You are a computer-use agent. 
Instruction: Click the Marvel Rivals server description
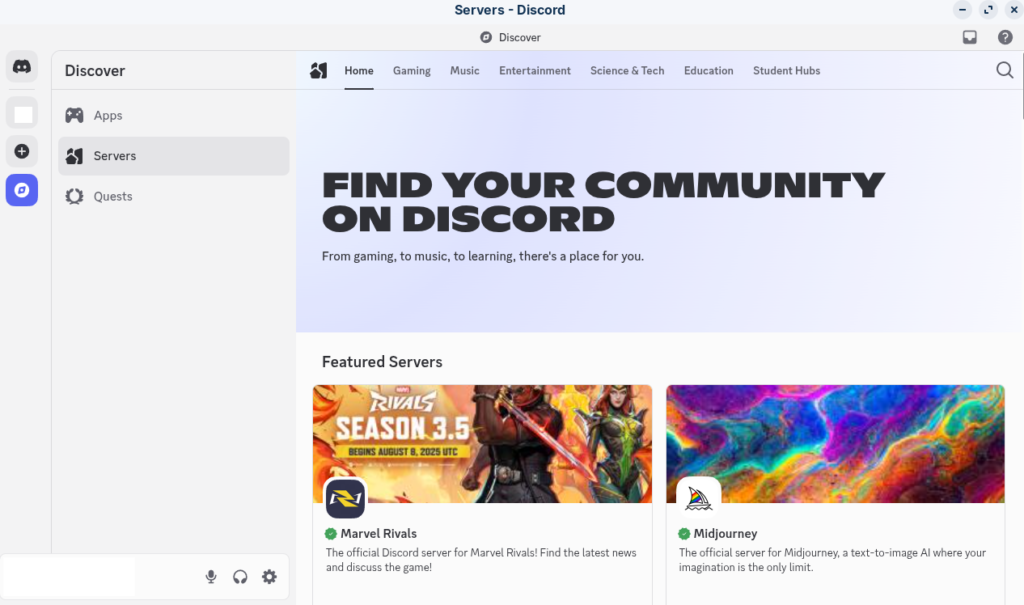[481, 560]
